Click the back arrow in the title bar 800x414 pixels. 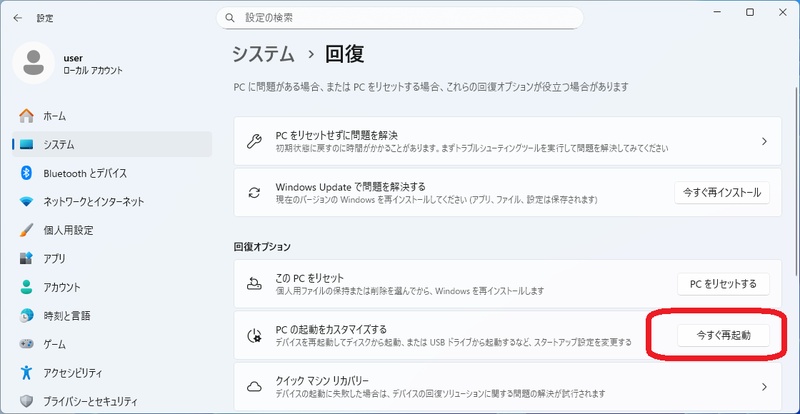point(18,18)
